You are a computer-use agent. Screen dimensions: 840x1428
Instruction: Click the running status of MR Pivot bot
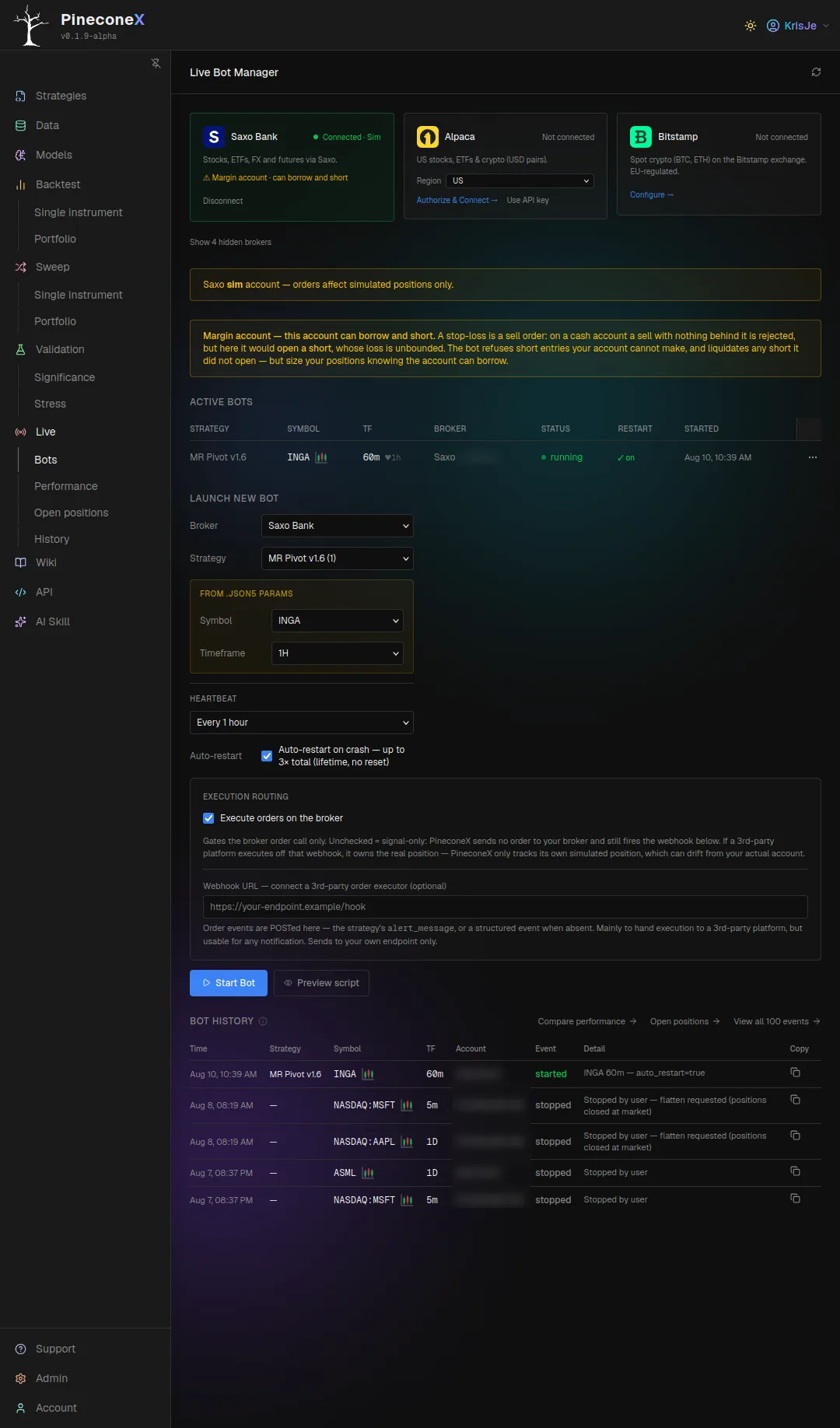click(562, 457)
